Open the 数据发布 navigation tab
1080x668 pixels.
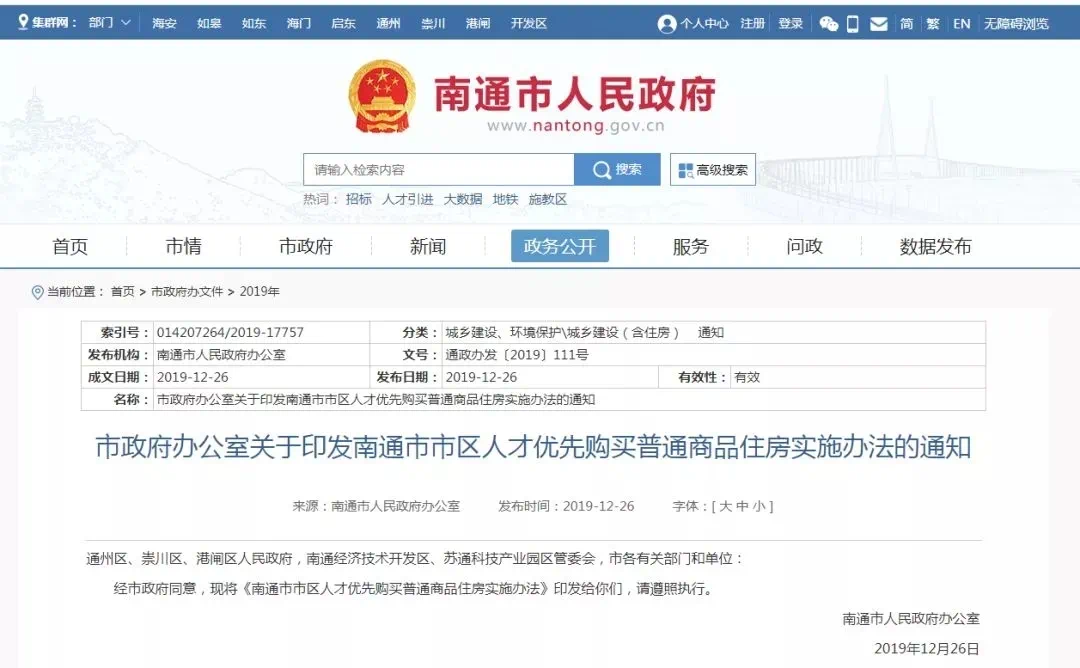point(935,246)
